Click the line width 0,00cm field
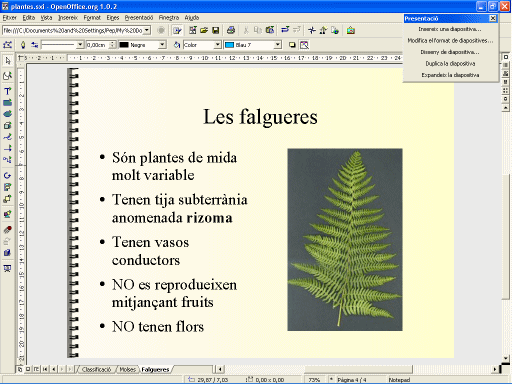 point(98,45)
